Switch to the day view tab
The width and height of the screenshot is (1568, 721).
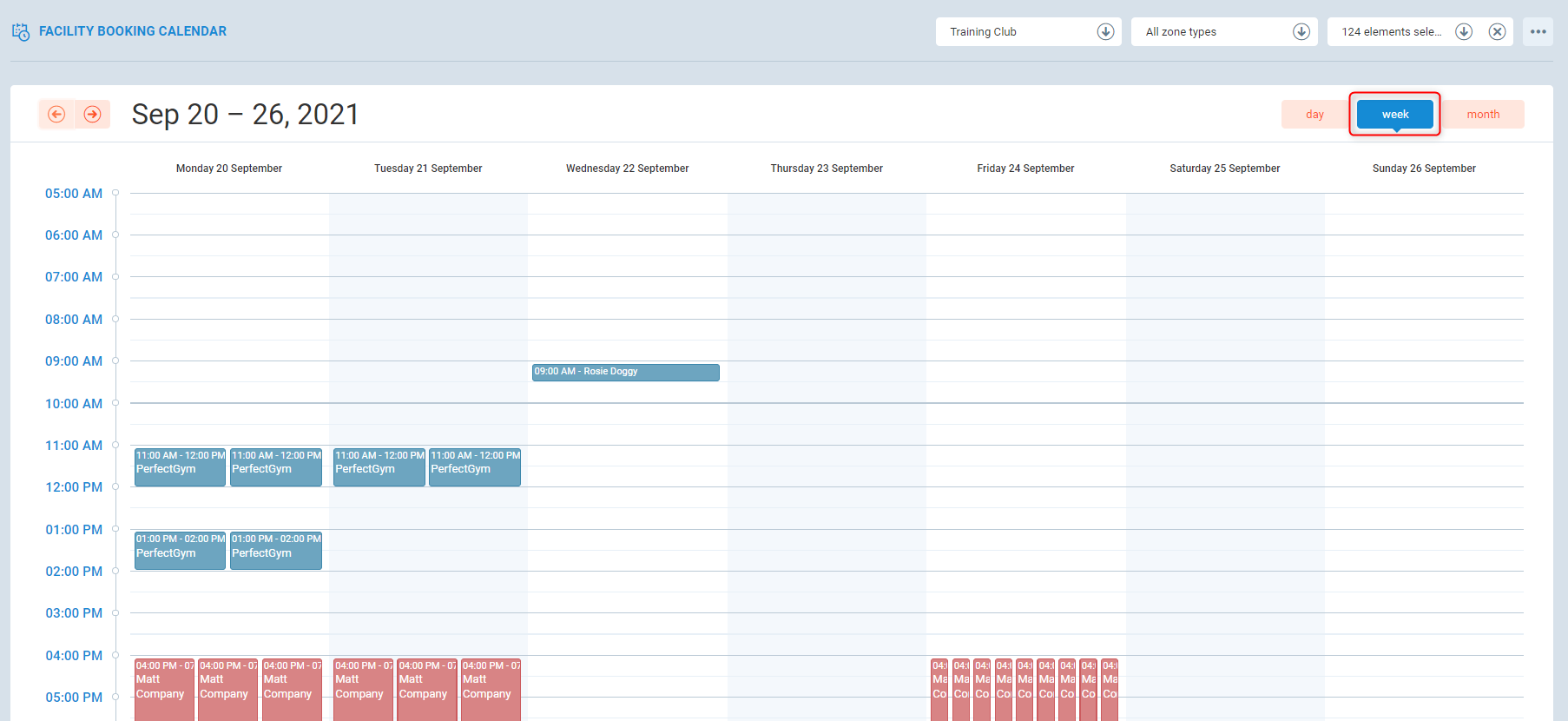coord(1314,115)
